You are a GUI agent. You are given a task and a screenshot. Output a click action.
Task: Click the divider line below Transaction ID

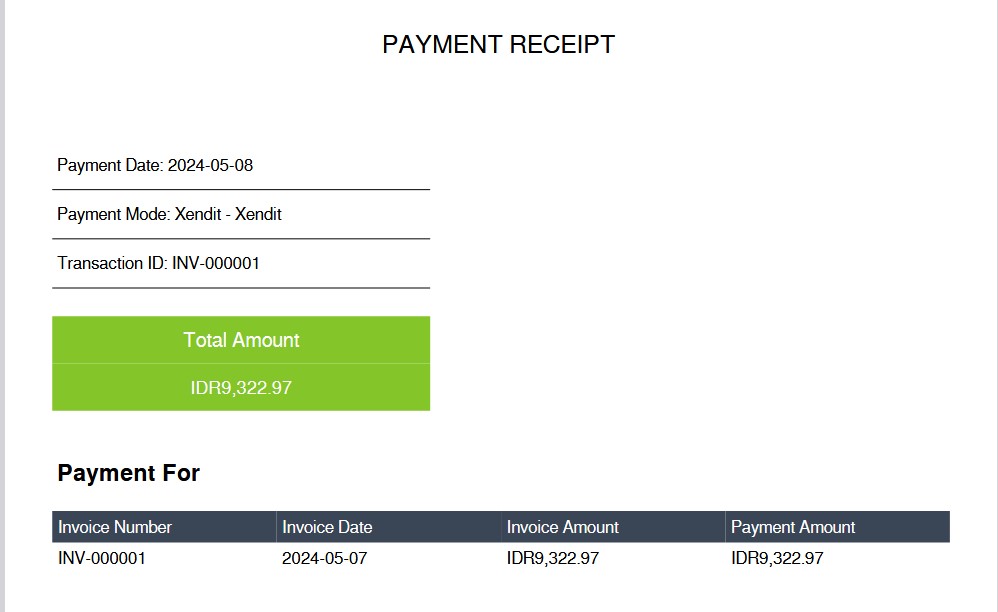click(x=241, y=288)
